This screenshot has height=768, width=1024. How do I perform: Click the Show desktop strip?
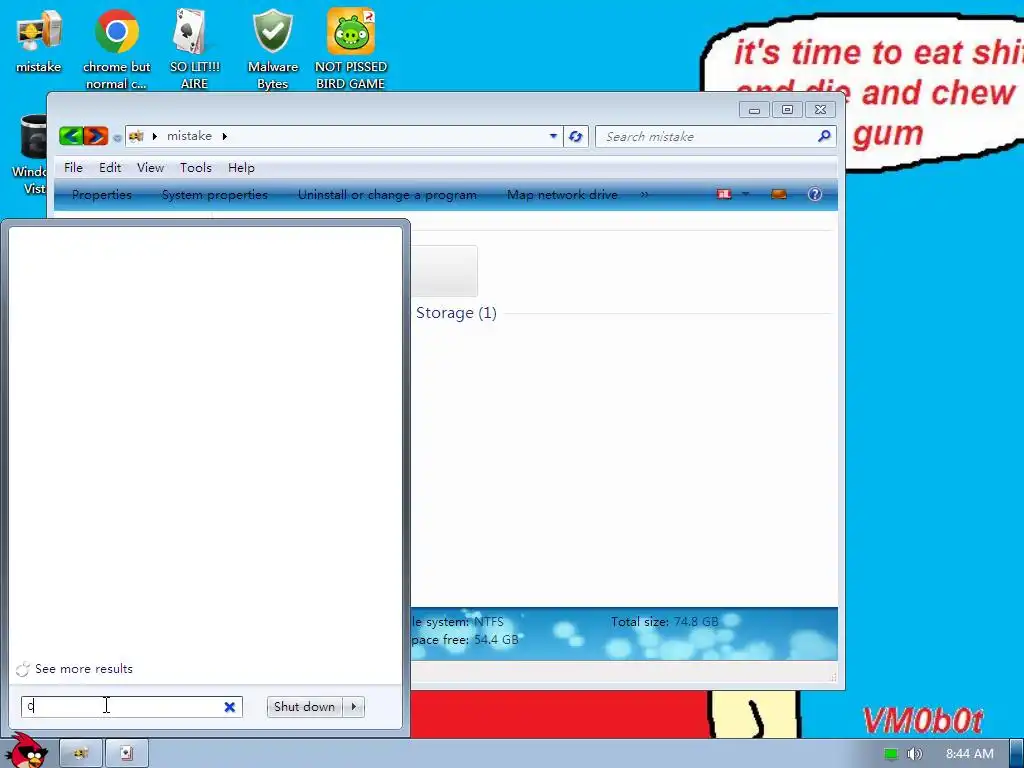[x=1016, y=754]
